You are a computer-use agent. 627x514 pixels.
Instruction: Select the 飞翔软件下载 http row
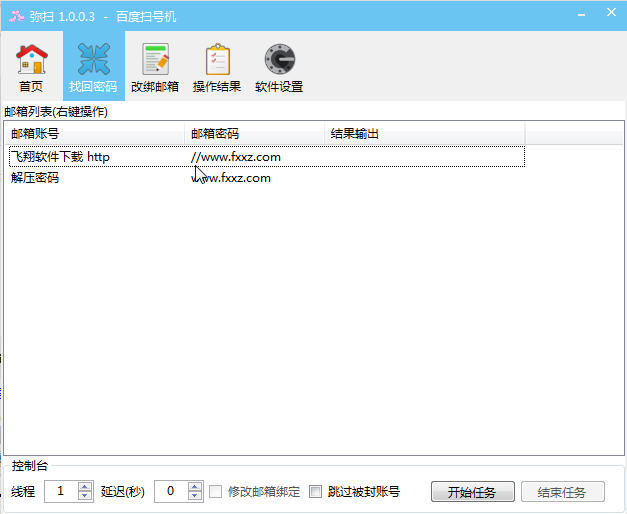267,156
